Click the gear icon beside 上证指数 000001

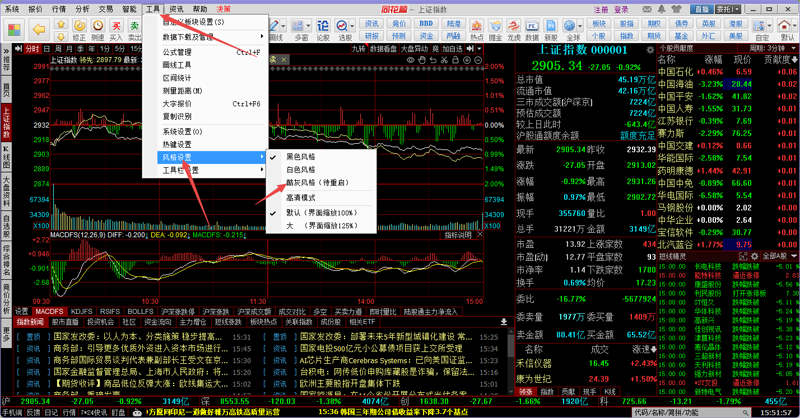tap(649, 50)
